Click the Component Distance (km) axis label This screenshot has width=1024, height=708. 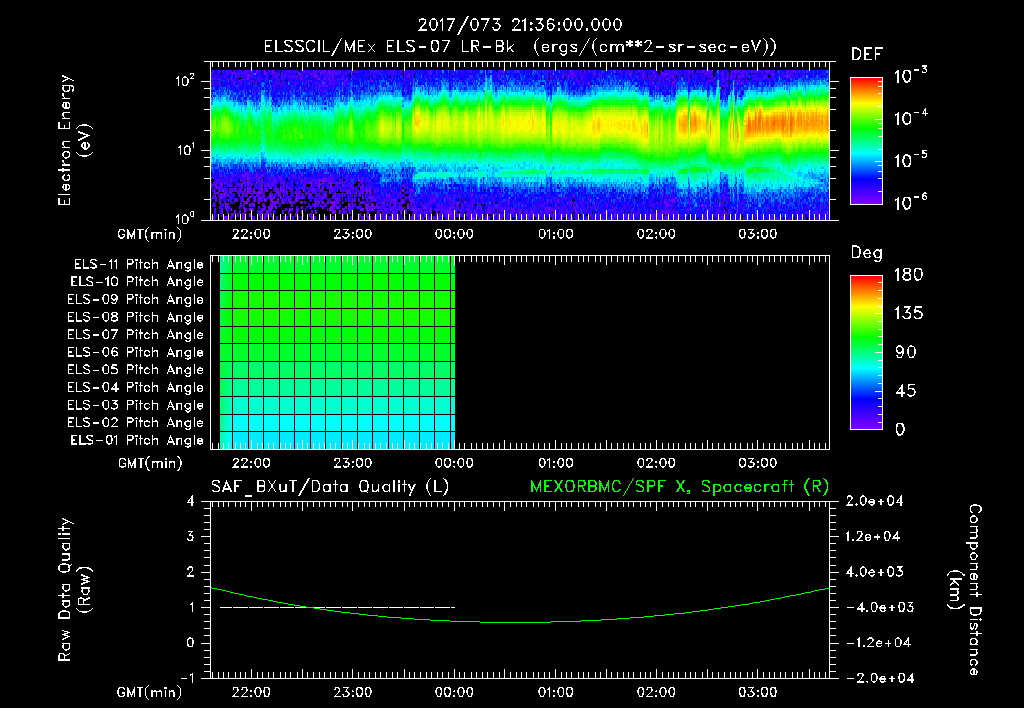point(965,590)
